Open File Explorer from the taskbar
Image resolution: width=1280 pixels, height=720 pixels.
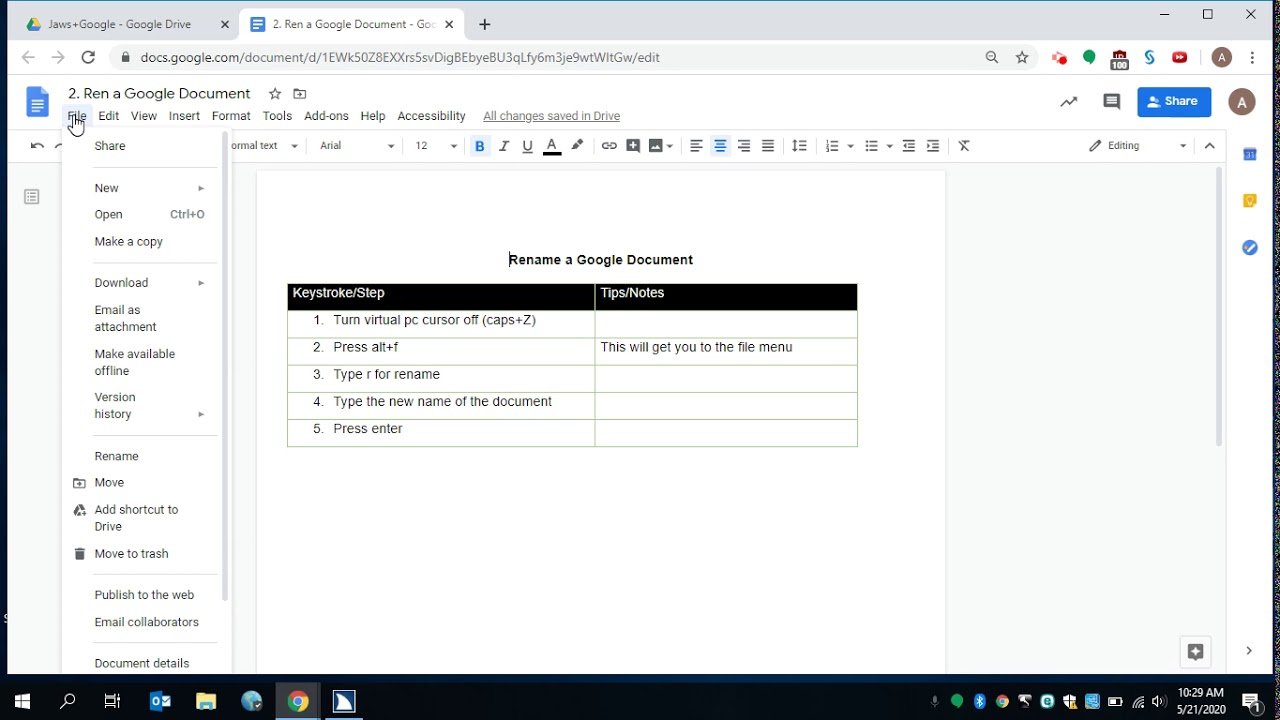[206, 701]
